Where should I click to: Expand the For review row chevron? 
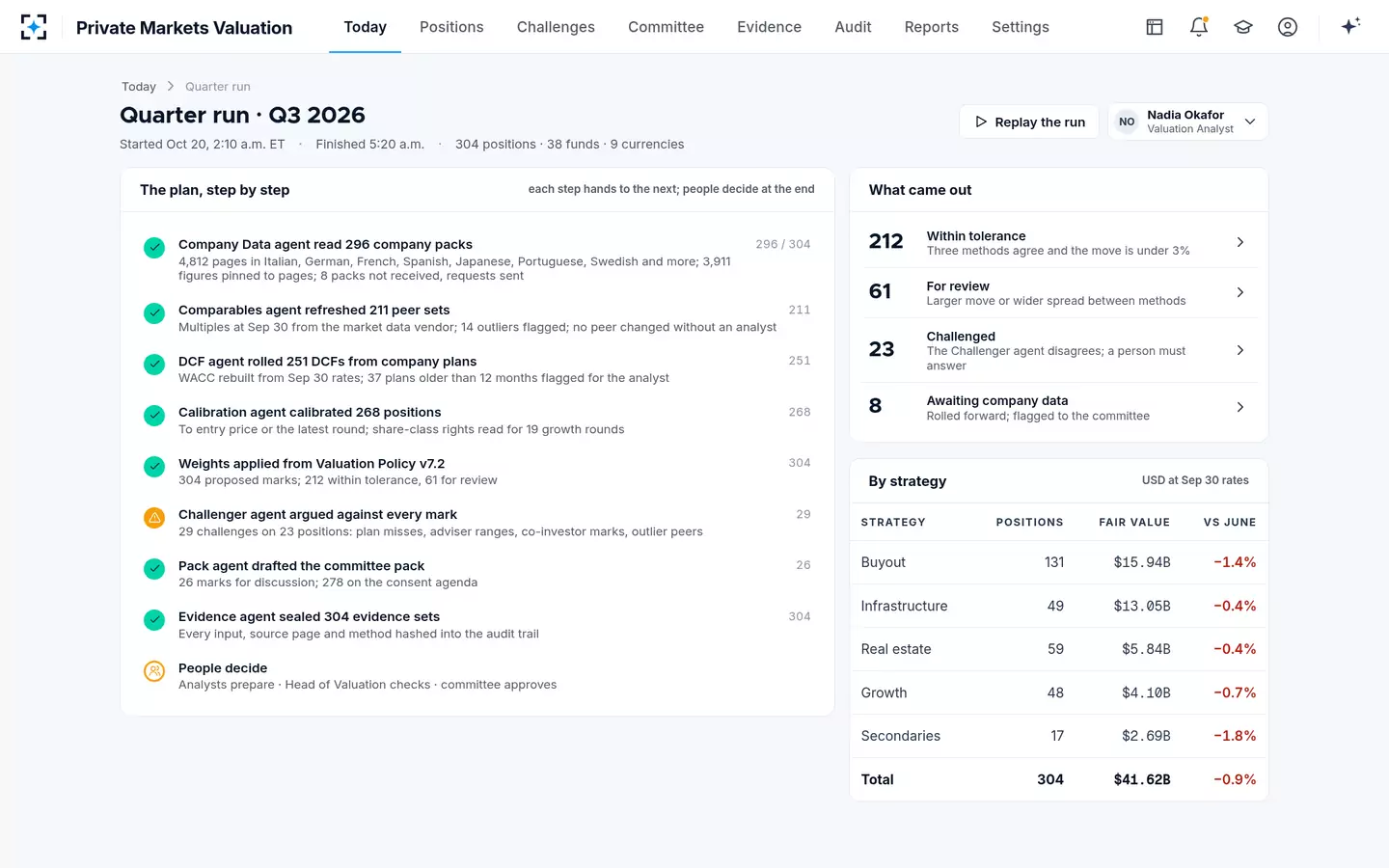pyautogui.click(x=1240, y=292)
